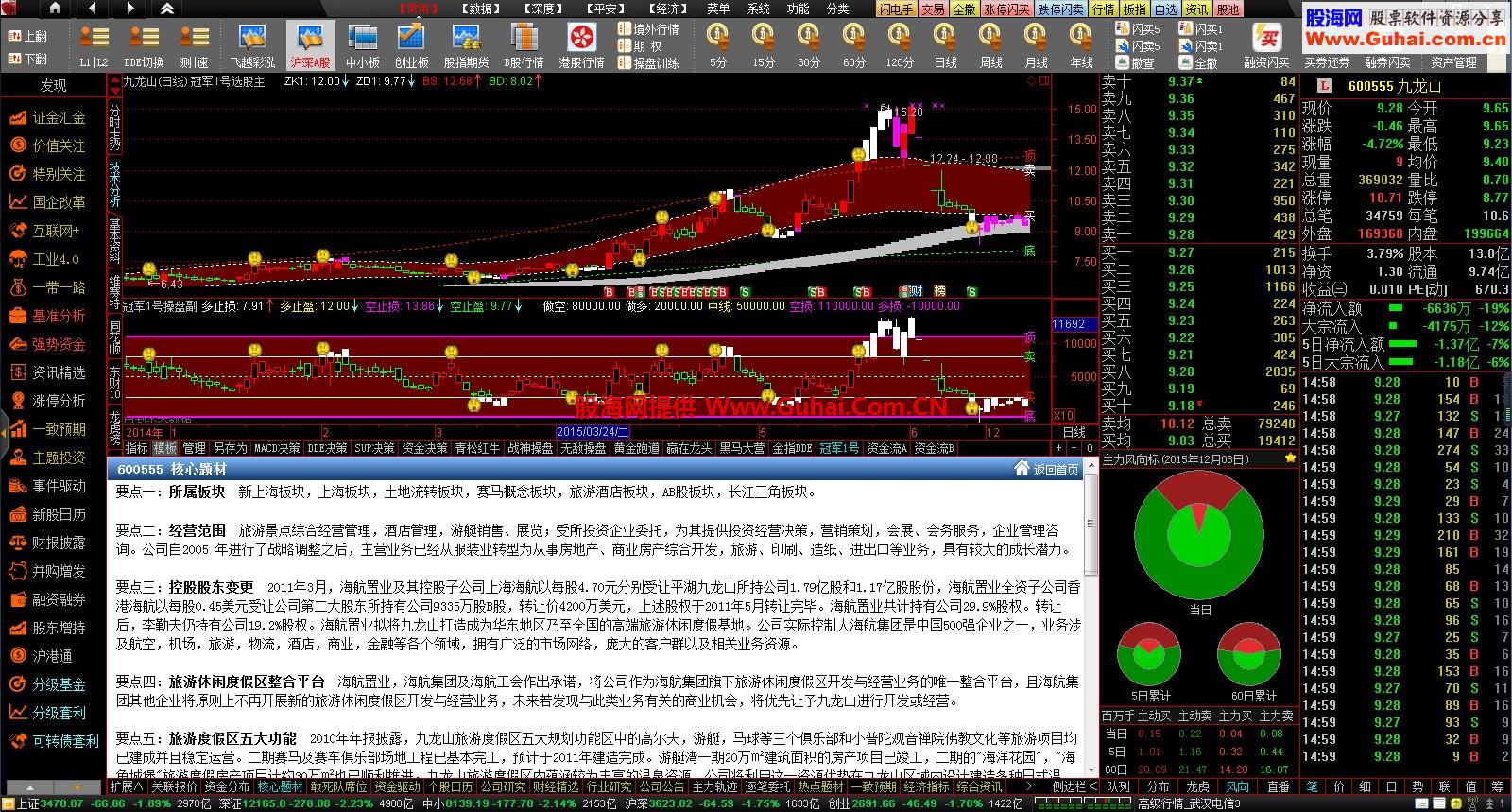
Task: Open the 中小板 board icon
Action: coord(362,45)
